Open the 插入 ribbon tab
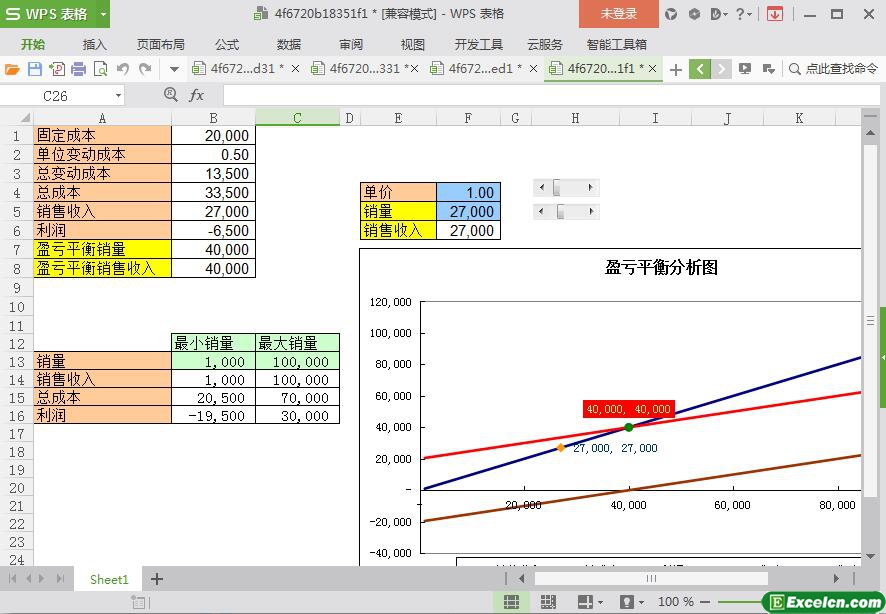The width and height of the screenshot is (886, 614). pos(94,45)
